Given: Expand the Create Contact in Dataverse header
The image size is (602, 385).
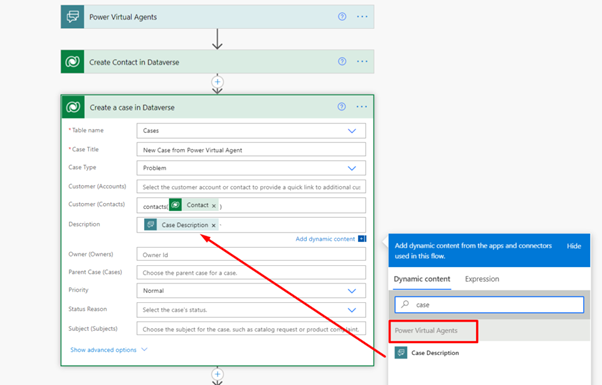Looking at the screenshot, I should [x=217, y=61].
